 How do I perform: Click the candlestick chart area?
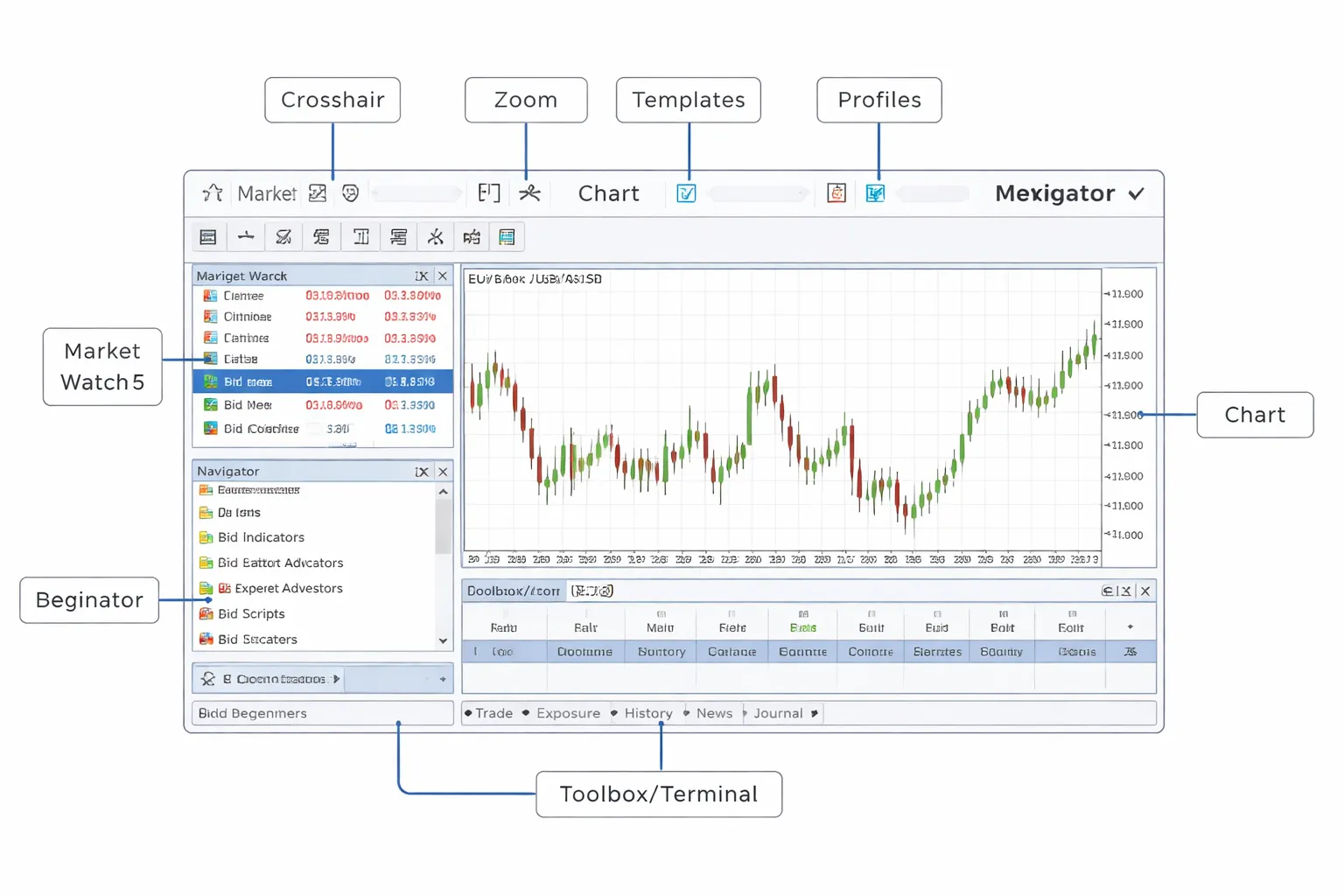[x=782, y=411]
